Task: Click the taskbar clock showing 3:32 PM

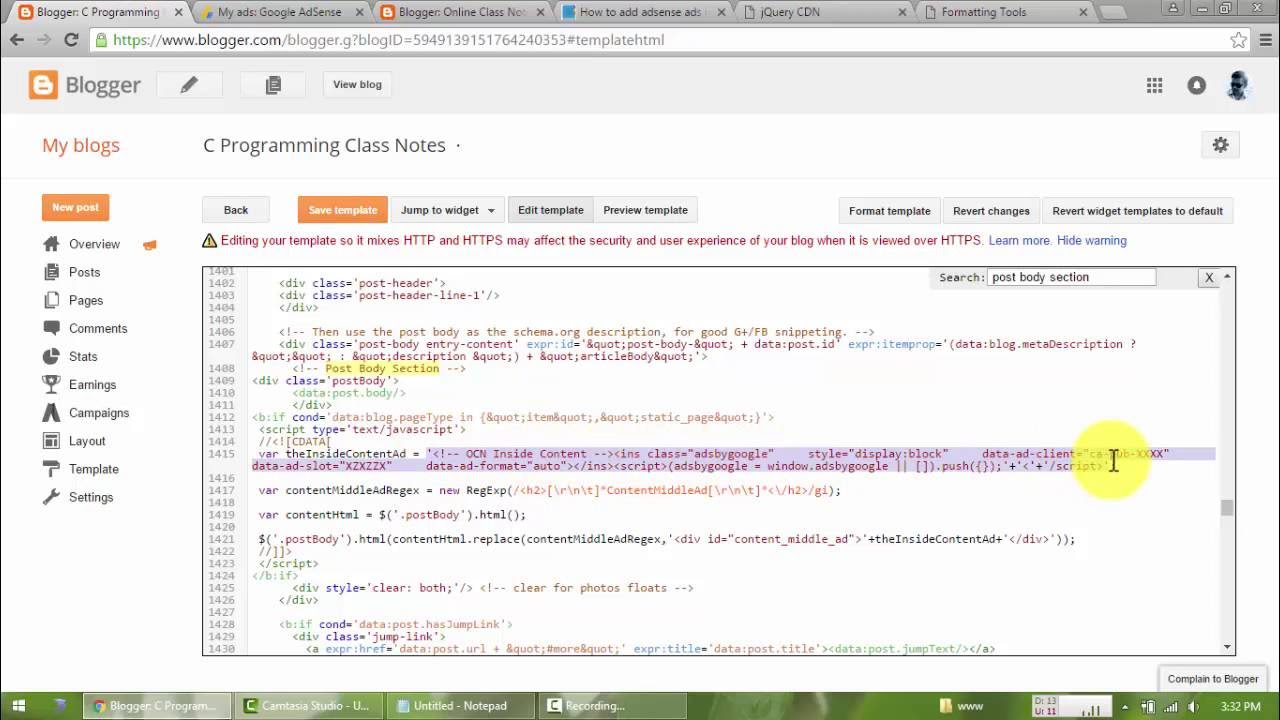Action: [1240, 706]
